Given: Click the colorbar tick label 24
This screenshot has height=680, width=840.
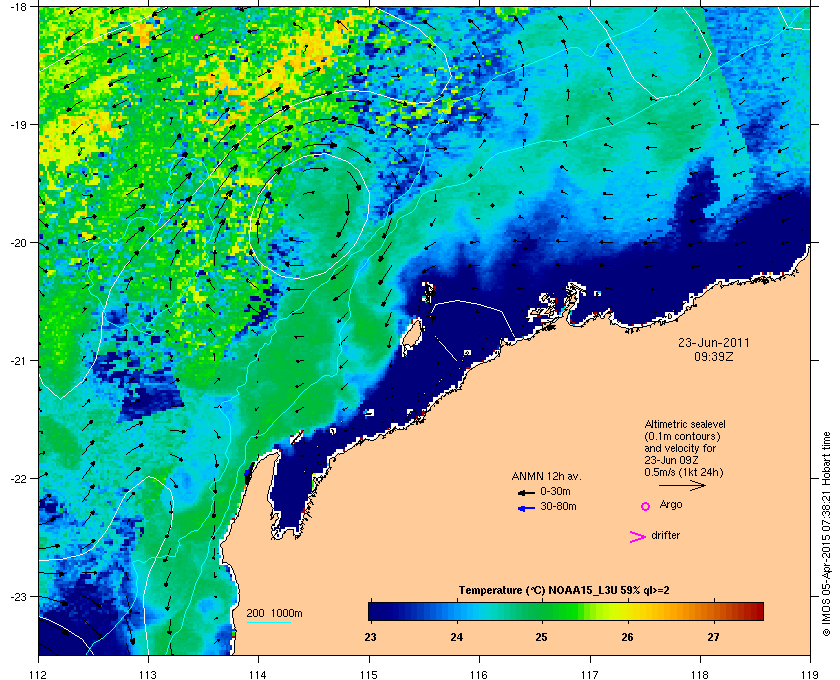Looking at the screenshot, I should click(x=456, y=637).
